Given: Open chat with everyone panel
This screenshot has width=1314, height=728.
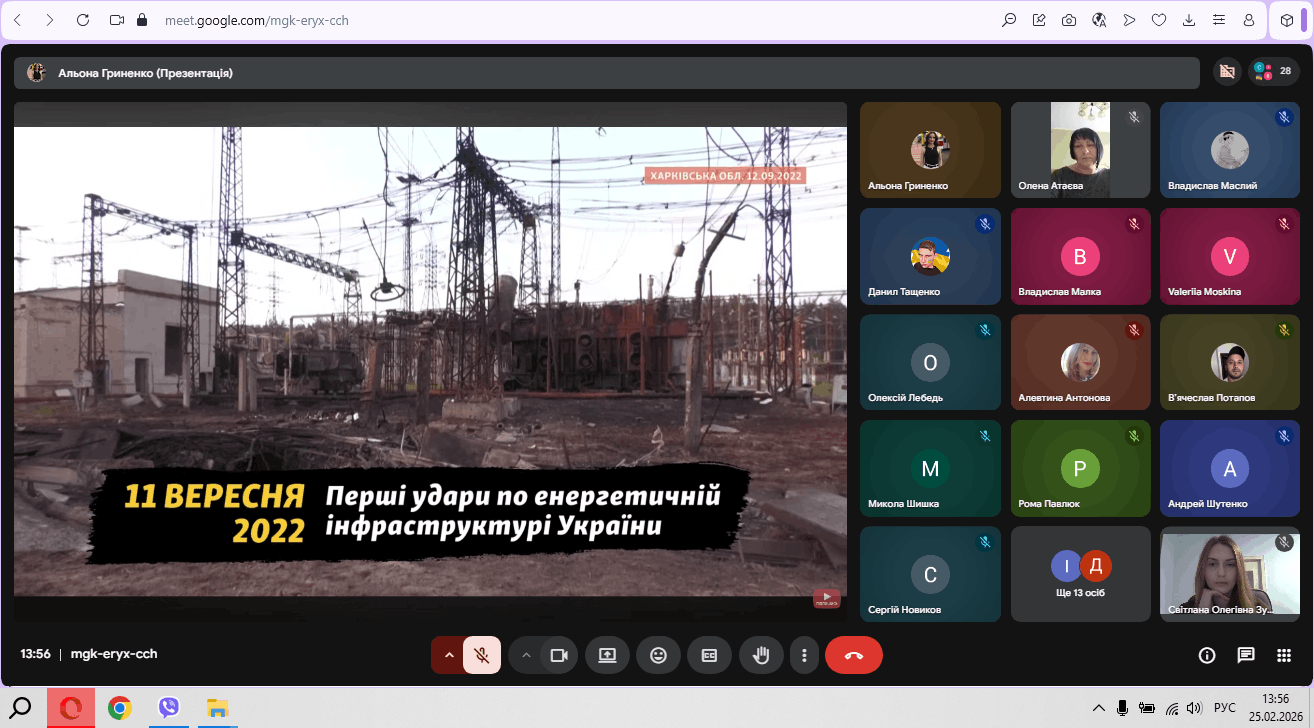Looking at the screenshot, I should pyautogui.click(x=1245, y=655).
